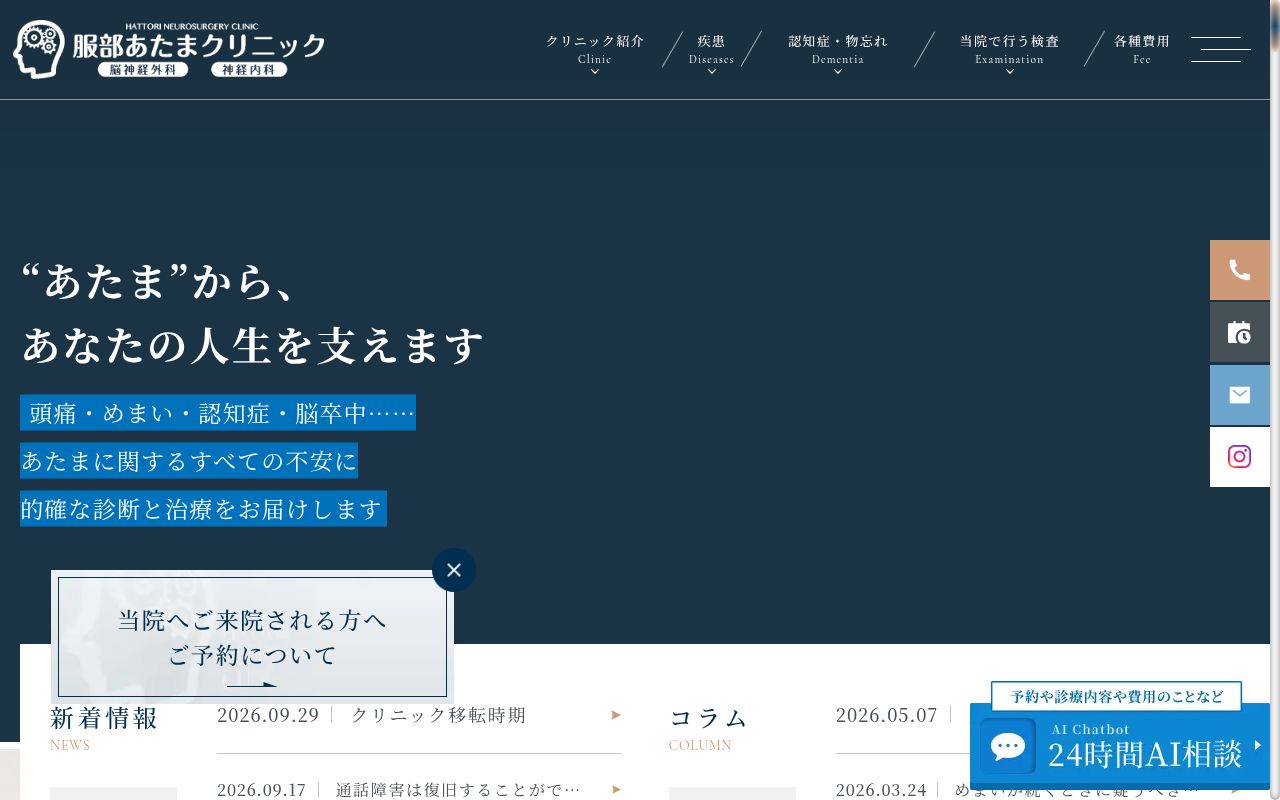Open the 24時間AI相談 chatbot button
Viewport: 1280px width, 800px height.
tap(1120, 746)
